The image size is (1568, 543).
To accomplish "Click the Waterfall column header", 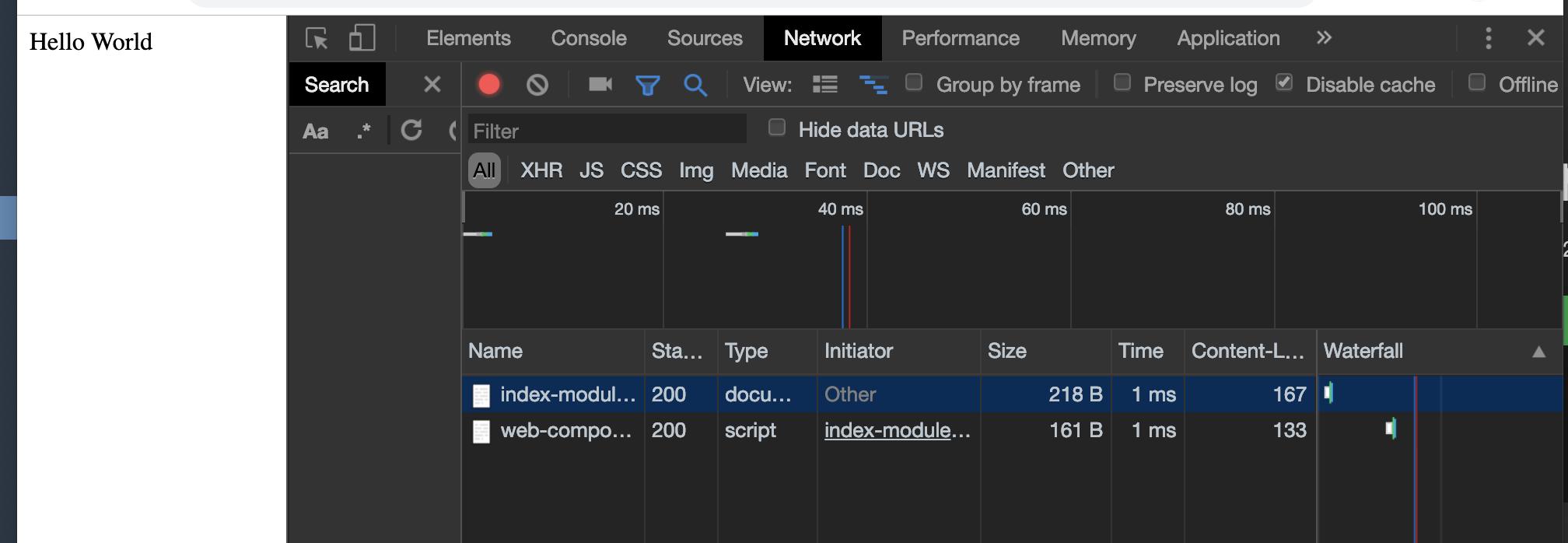I will pyautogui.click(x=1439, y=351).
